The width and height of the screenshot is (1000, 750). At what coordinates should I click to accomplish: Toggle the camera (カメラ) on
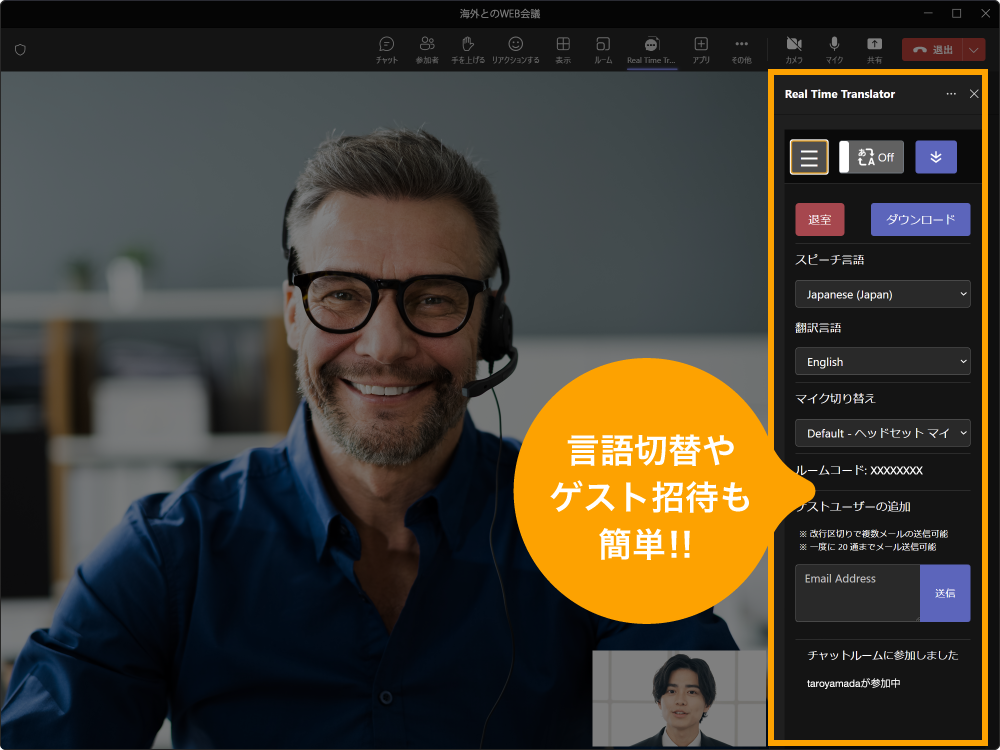coord(794,50)
